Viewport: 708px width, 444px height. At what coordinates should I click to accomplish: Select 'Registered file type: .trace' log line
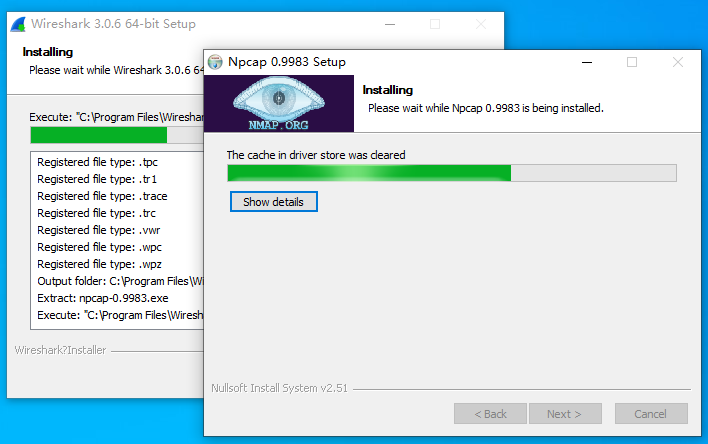(x=102, y=196)
